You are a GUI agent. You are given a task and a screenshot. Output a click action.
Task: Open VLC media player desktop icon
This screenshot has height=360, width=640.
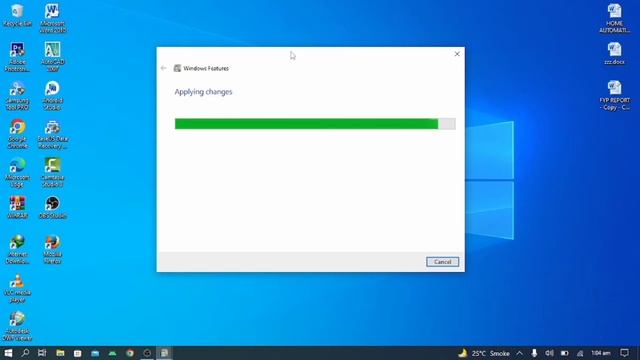pos(18,288)
